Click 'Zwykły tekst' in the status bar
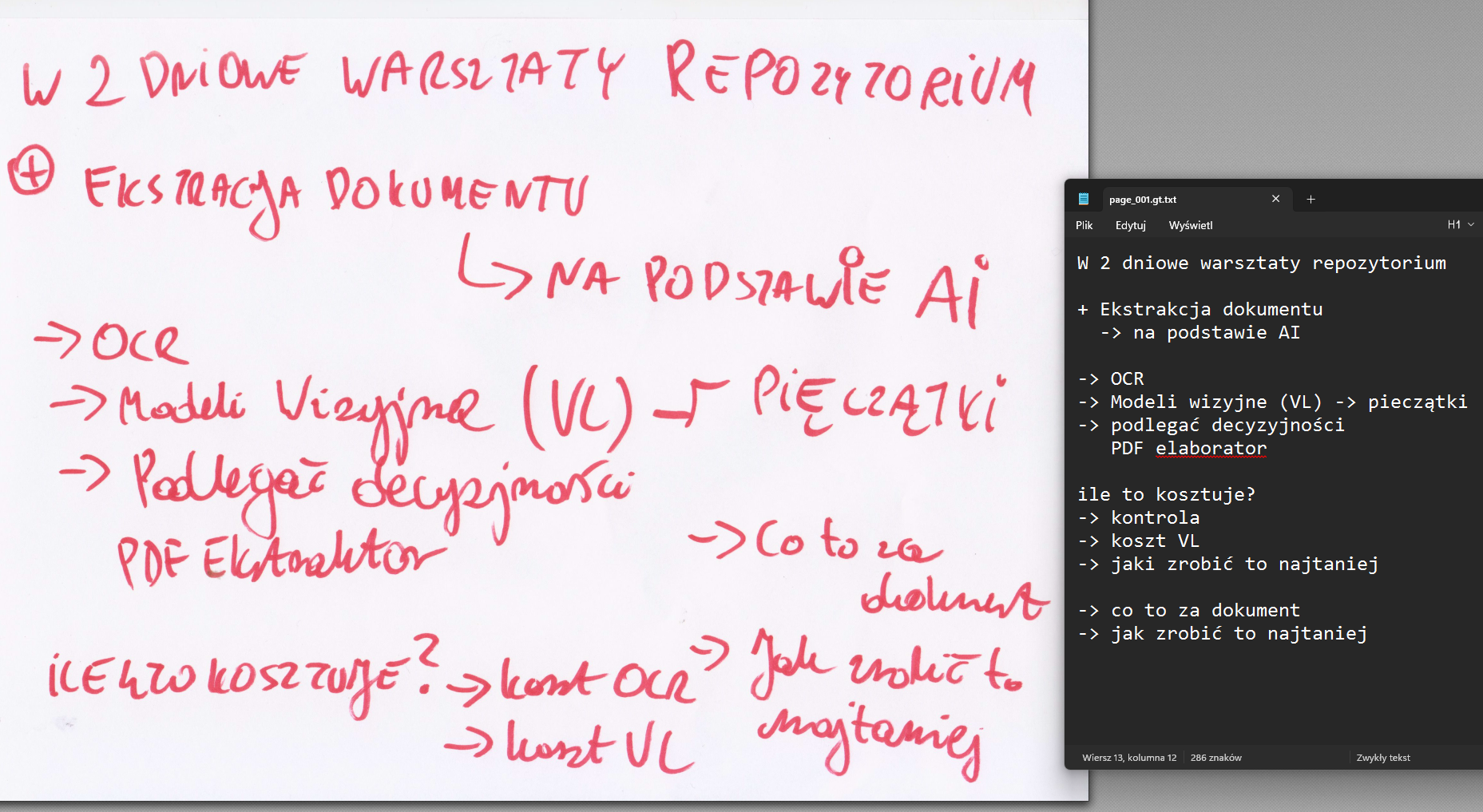This screenshot has height=812, width=1483. tap(1383, 758)
